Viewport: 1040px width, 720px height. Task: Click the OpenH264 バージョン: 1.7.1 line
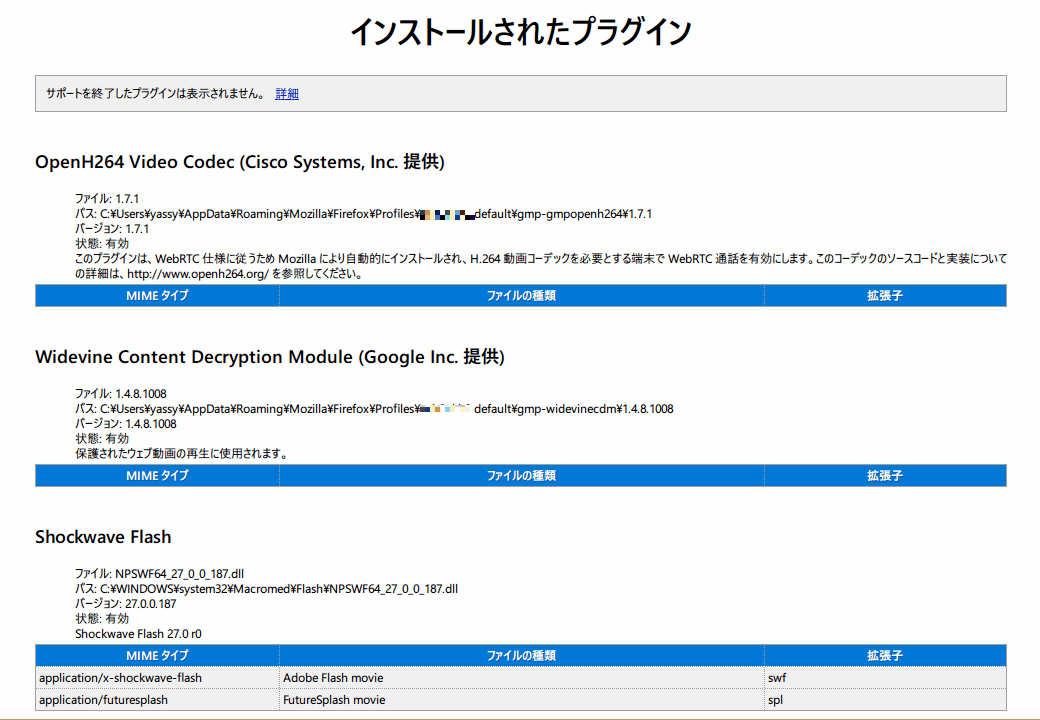point(112,229)
